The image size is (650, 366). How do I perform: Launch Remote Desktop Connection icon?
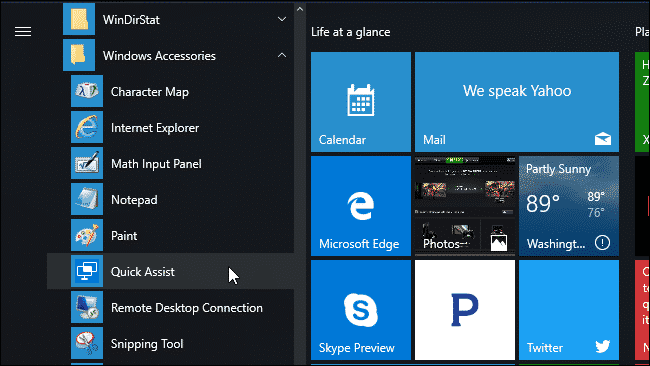[87, 308]
